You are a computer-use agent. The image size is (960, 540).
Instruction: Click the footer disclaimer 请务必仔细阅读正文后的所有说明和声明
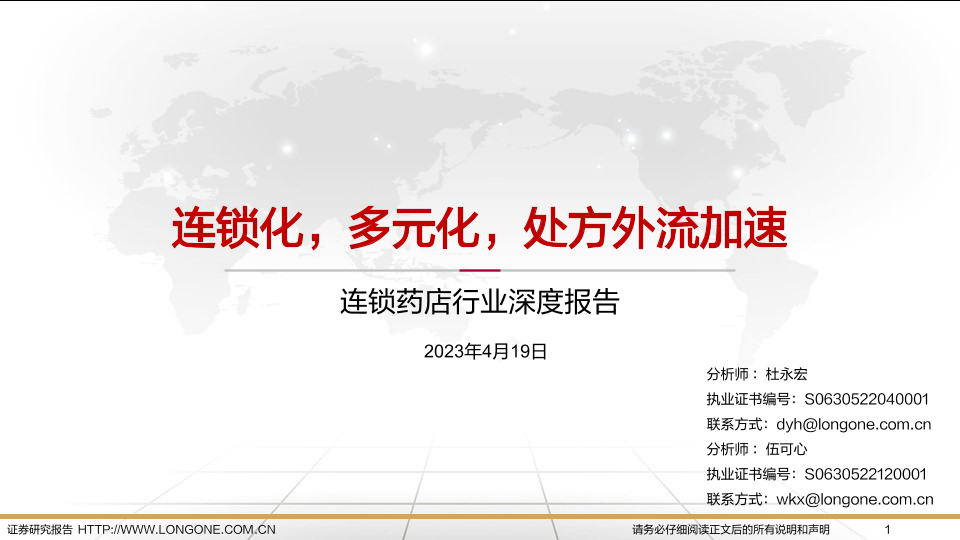pyautogui.click(x=730, y=529)
